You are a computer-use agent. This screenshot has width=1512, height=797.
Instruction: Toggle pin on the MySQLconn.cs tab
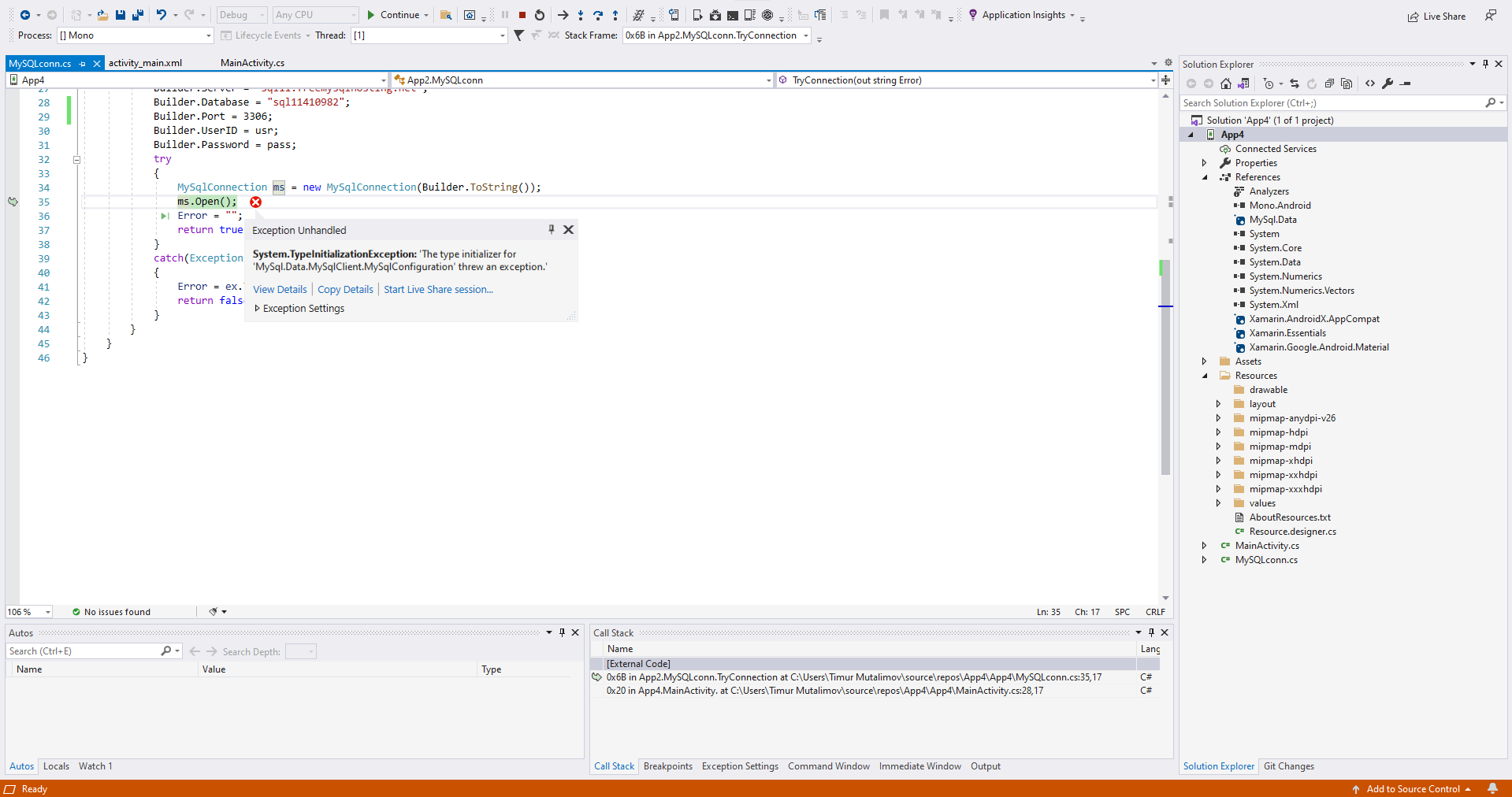point(83,64)
